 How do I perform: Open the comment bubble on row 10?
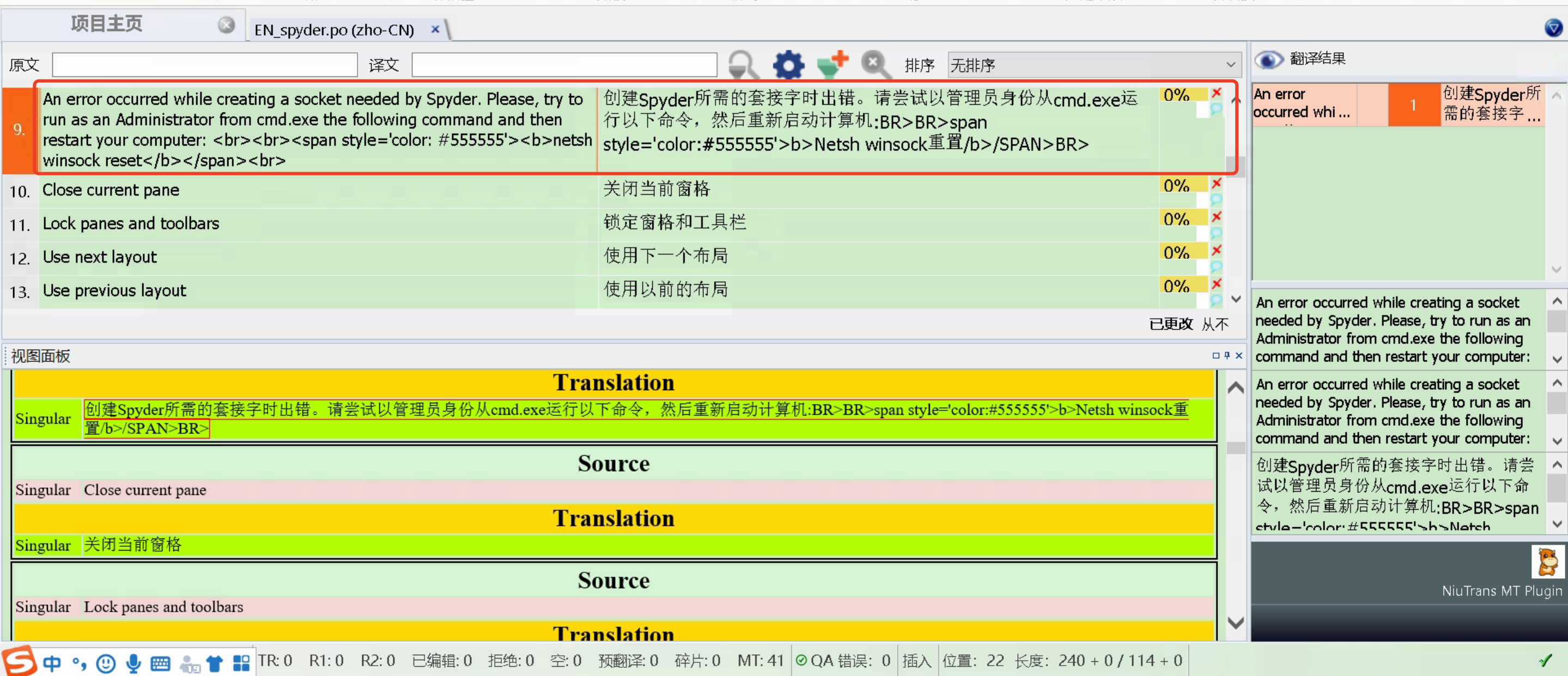tap(1216, 199)
